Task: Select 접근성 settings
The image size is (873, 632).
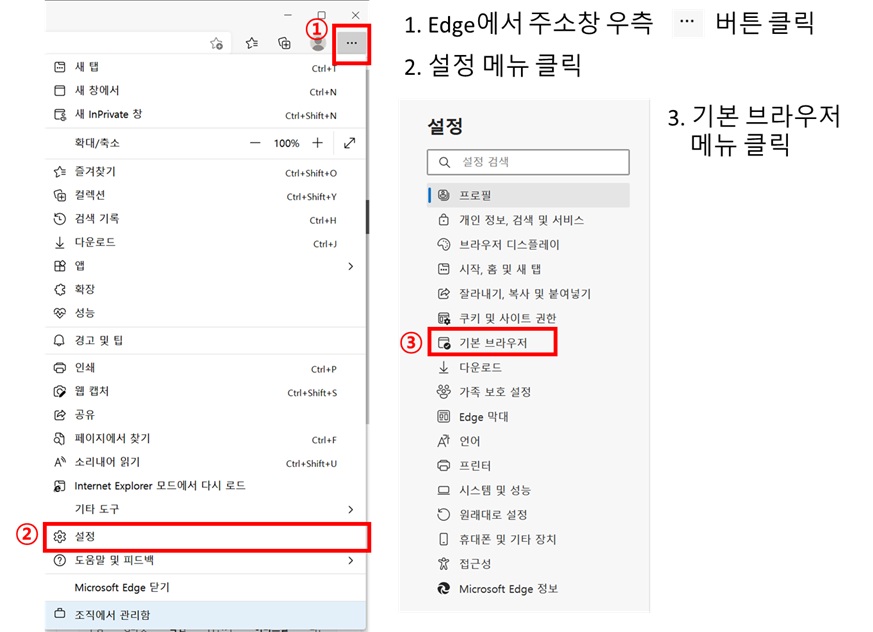Action: tap(528, 564)
